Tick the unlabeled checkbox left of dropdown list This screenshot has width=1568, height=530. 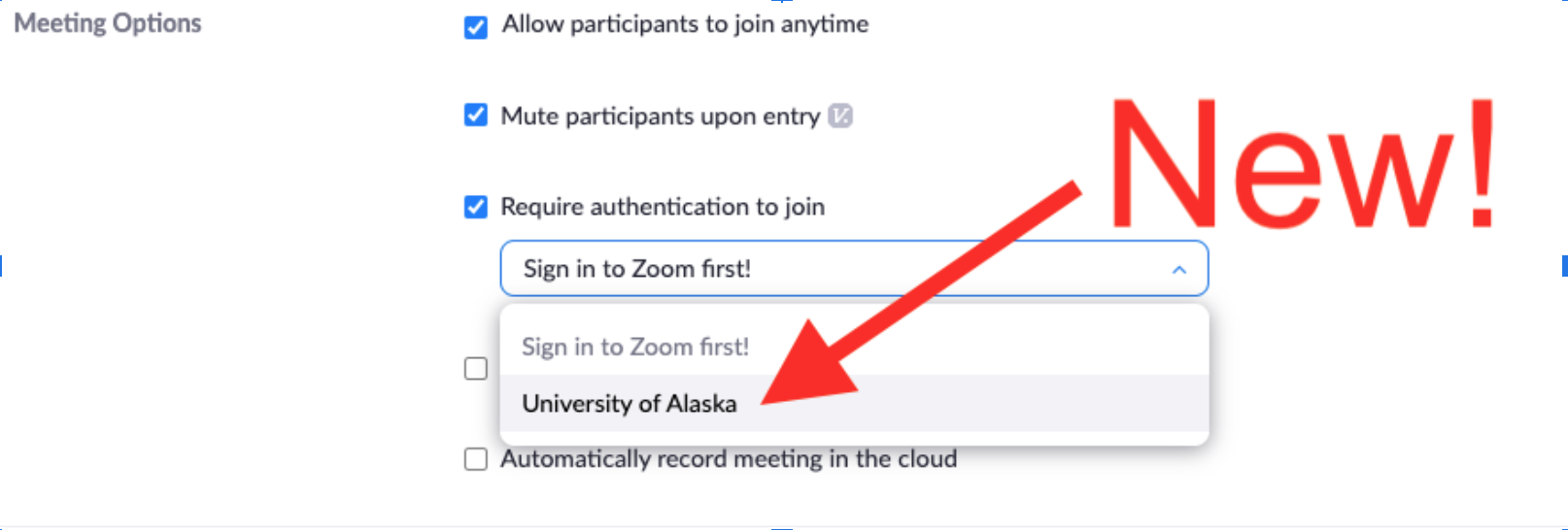point(476,369)
